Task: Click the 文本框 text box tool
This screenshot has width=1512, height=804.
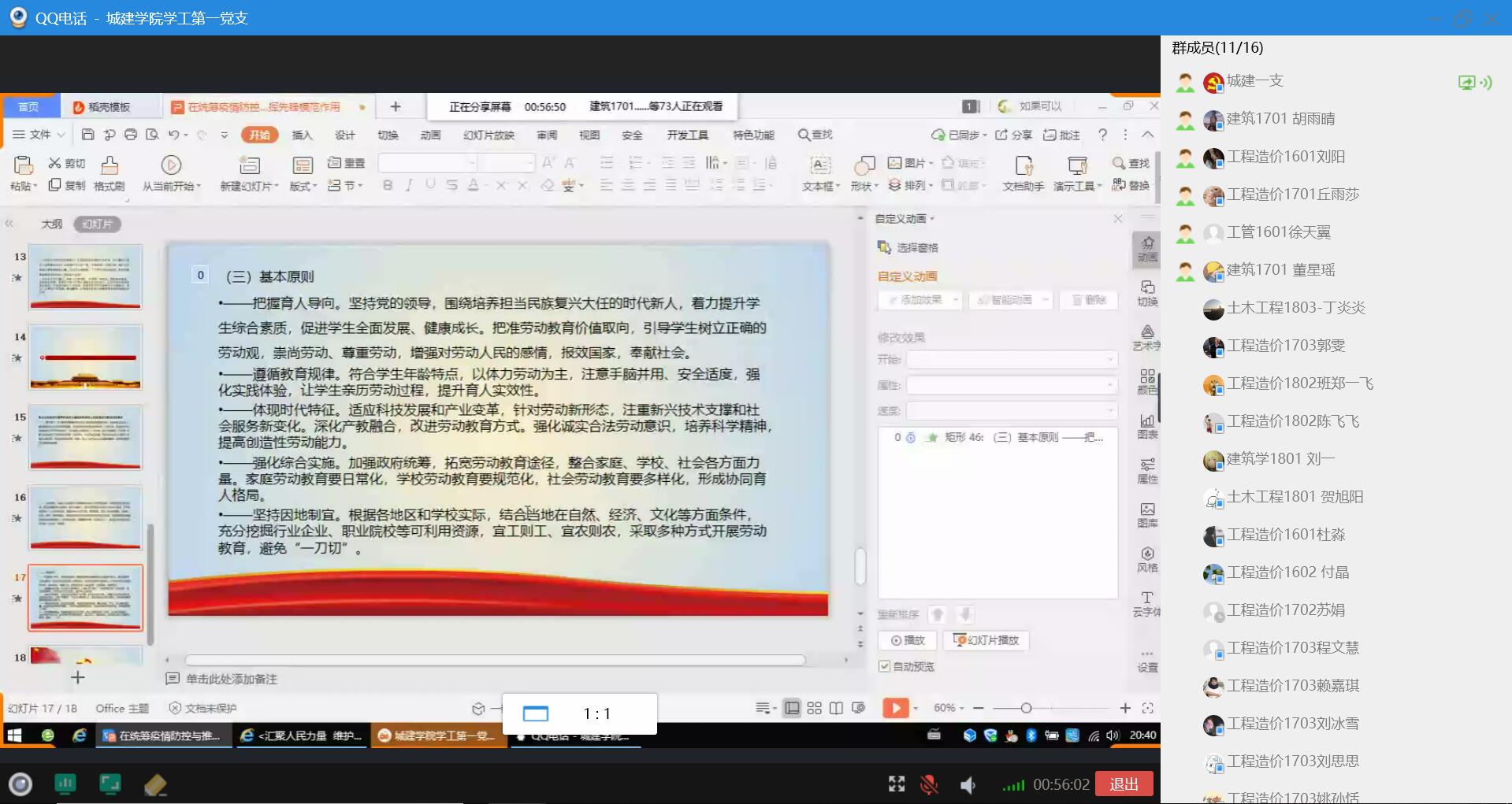Action: coord(820,173)
